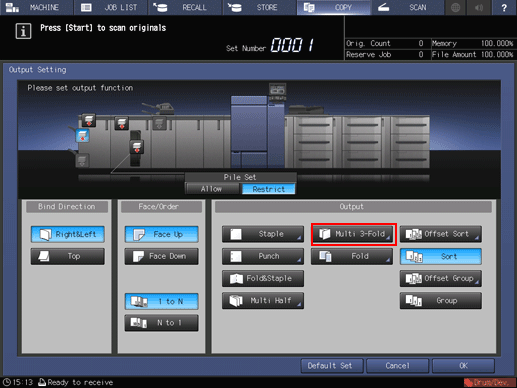The height and width of the screenshot is (388, 517).
Task: Set Pile Set to Restrict
Action: (268, 189)
